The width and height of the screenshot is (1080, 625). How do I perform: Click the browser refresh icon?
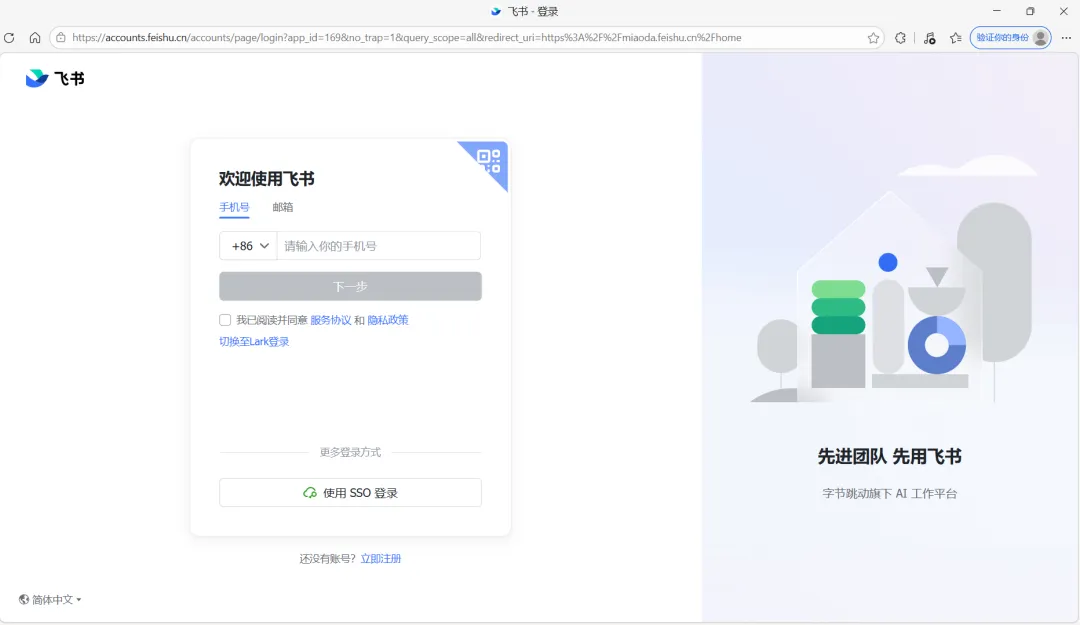point(10,38)
